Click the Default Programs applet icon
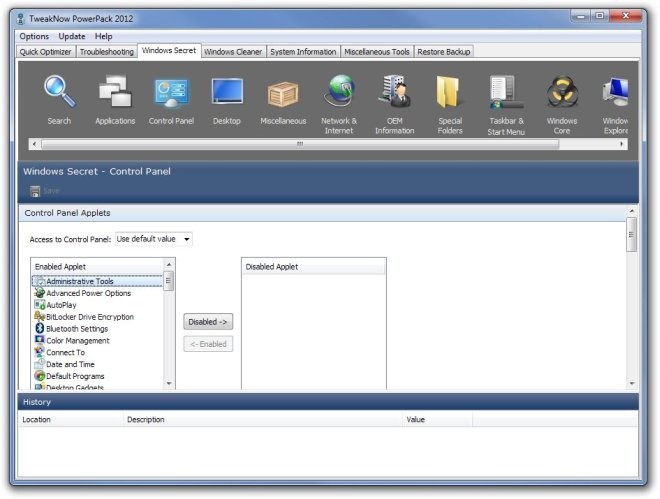 (x=40, y=376)
